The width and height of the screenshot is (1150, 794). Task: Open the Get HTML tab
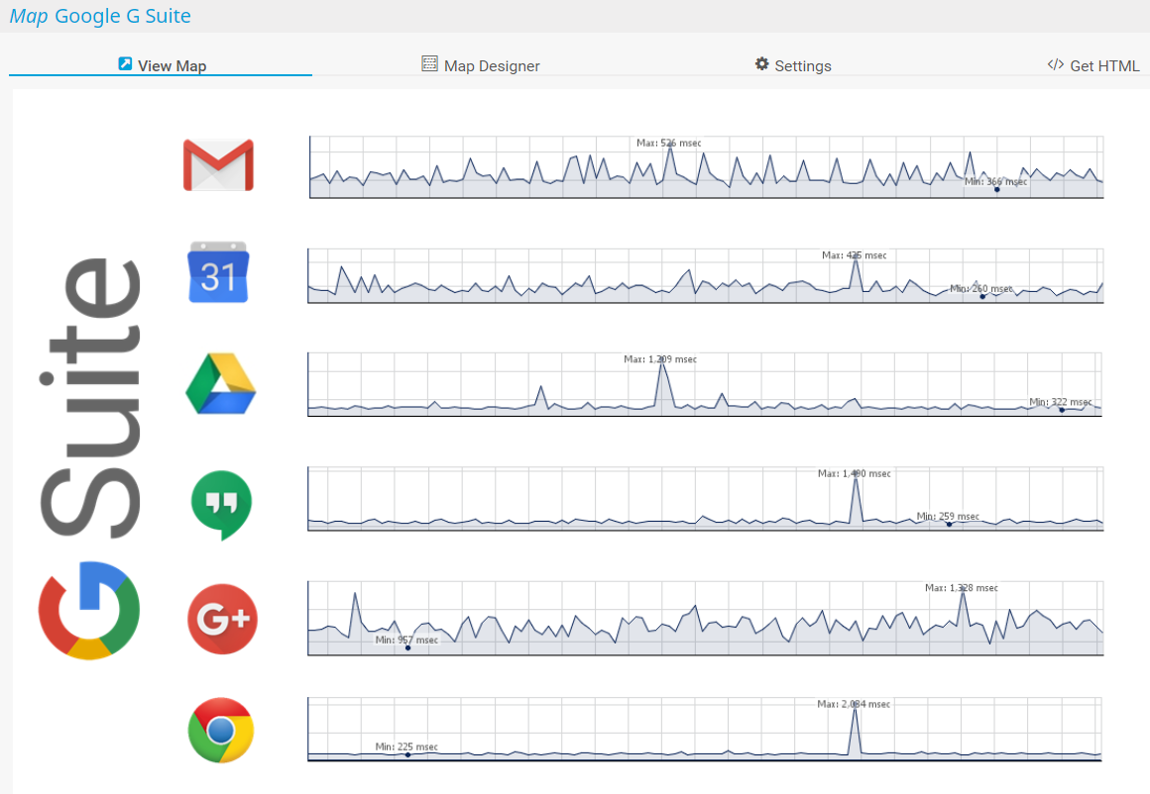coord(1094,65)
